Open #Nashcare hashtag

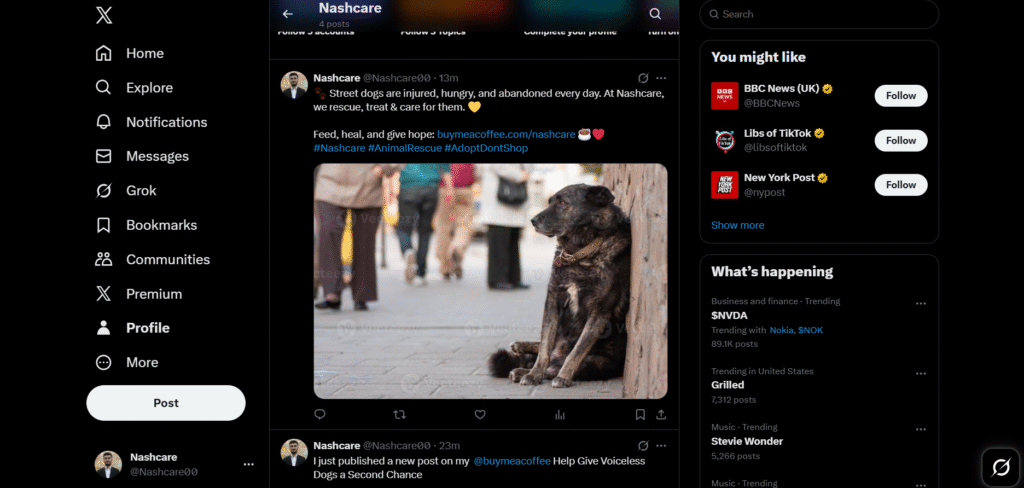pyautogui.click(x=339, y=148)
